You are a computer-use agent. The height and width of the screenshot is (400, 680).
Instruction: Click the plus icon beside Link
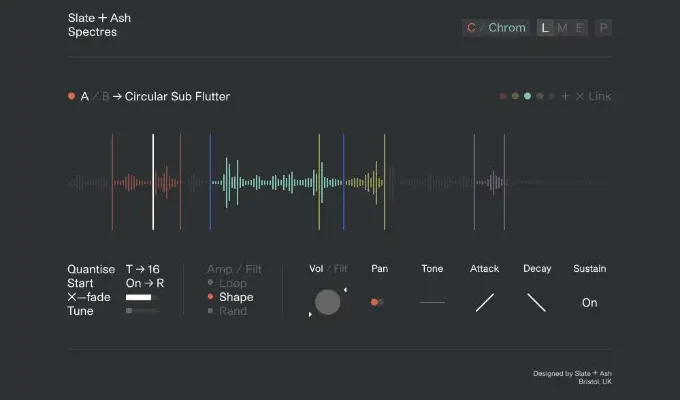coord(565,97)
